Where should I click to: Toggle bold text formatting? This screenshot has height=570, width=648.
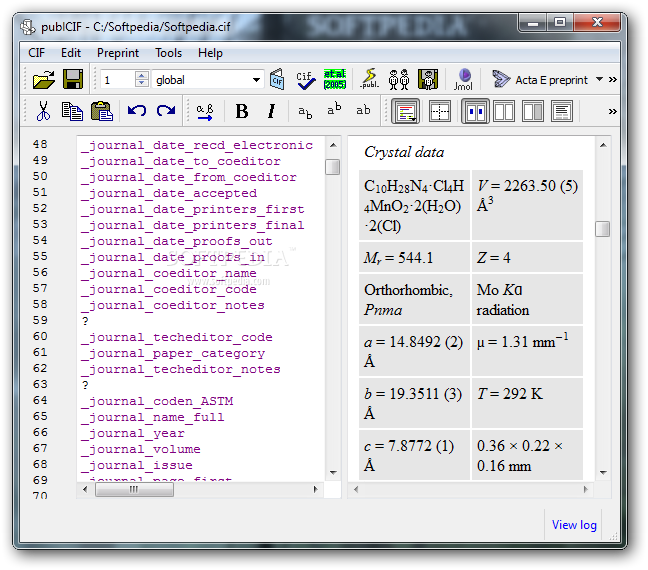241,111
